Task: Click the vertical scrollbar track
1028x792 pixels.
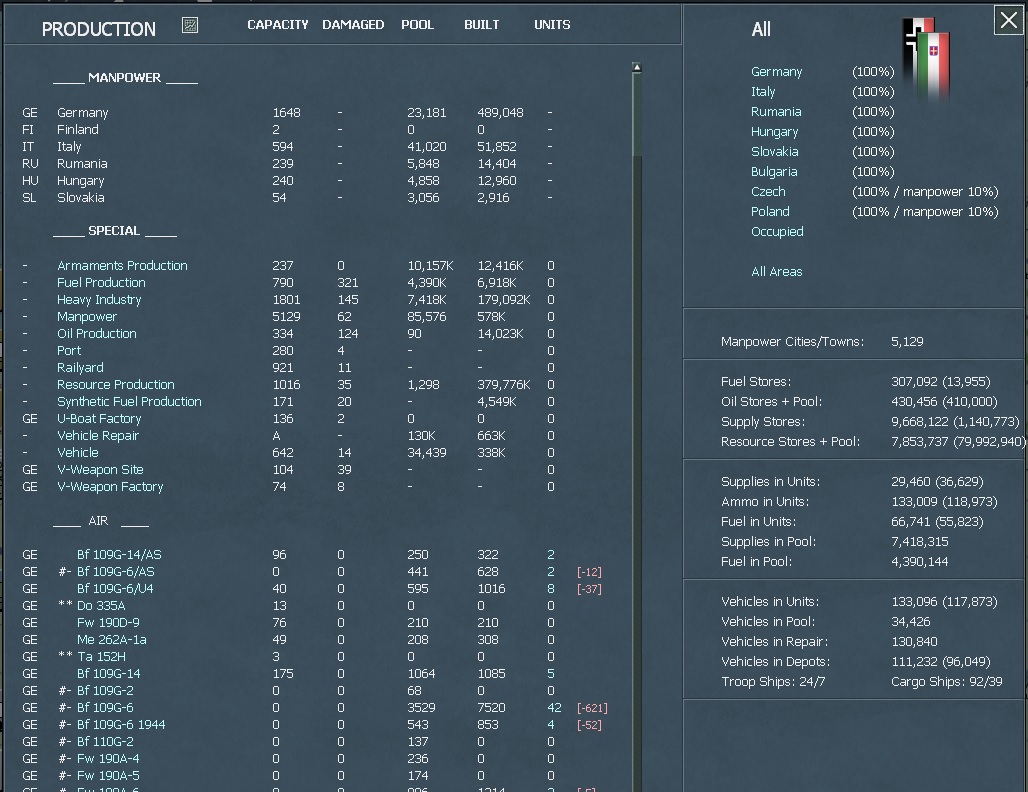Action: tap(636, 400)
